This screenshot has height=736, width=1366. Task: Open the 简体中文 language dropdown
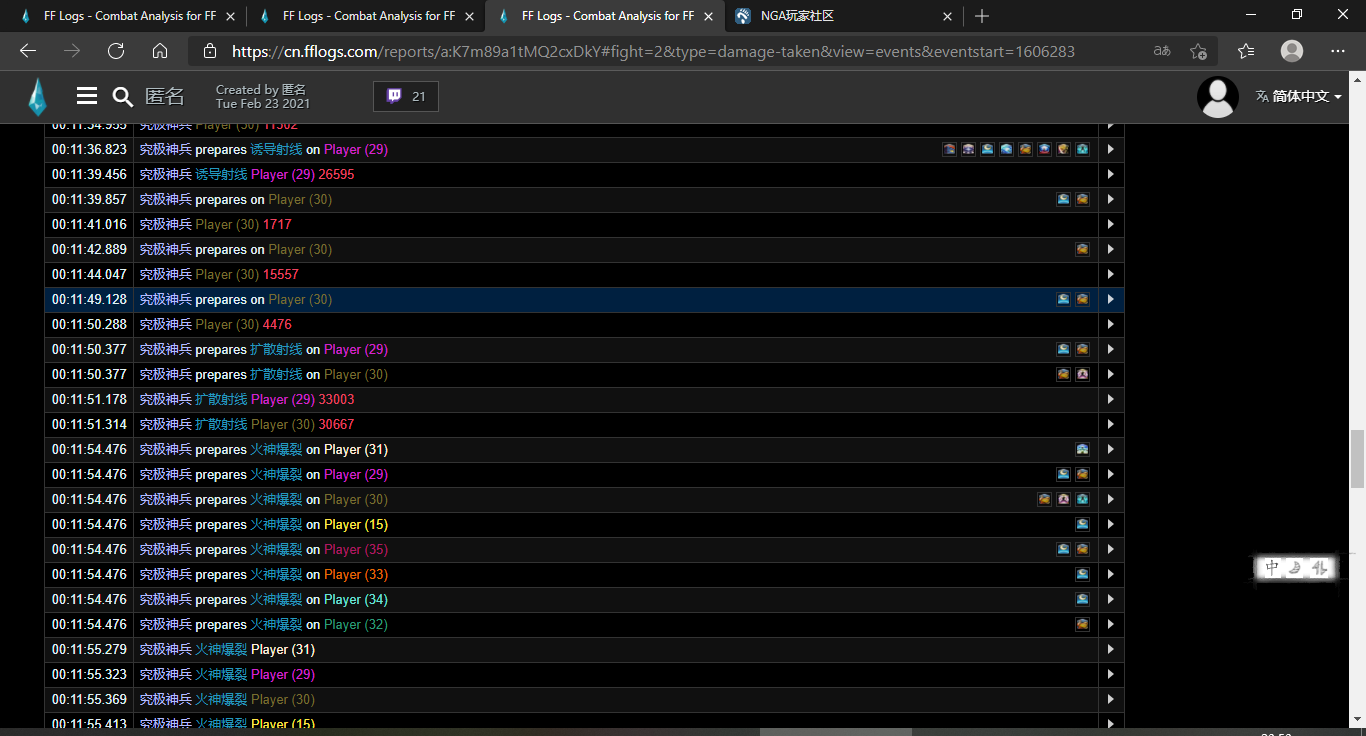[x=1299, y=96]
